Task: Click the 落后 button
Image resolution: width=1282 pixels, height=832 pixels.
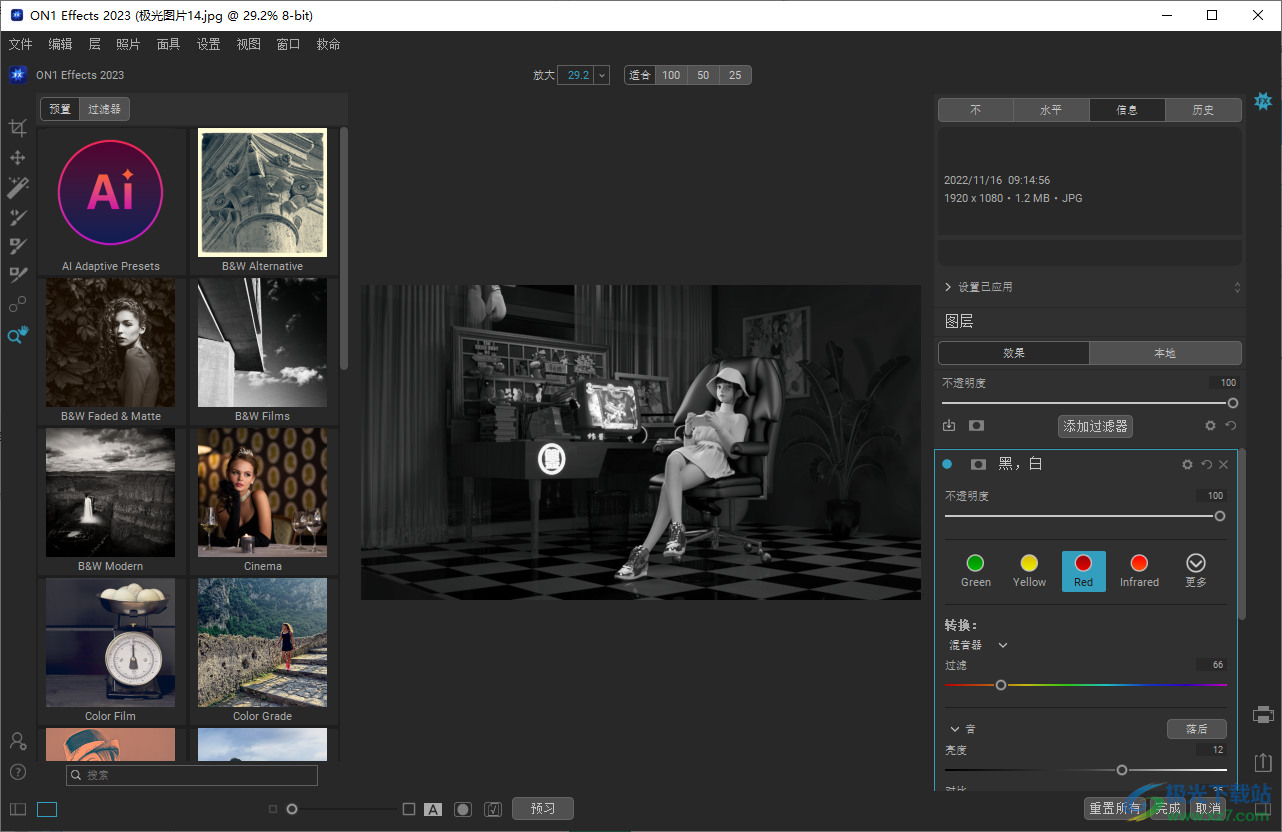Action: coord(1197,730)
